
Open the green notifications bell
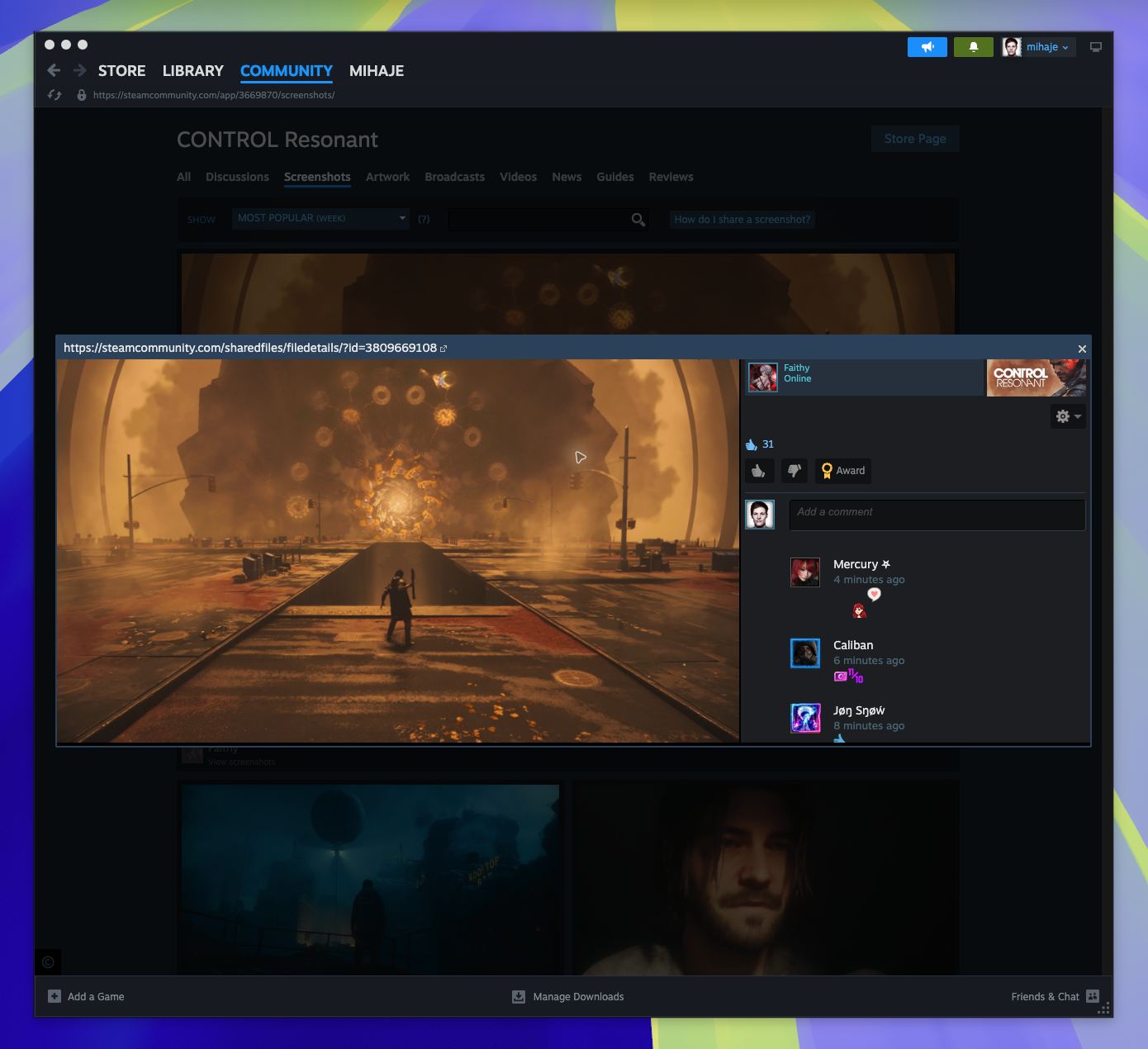click(x=974, y=47)
